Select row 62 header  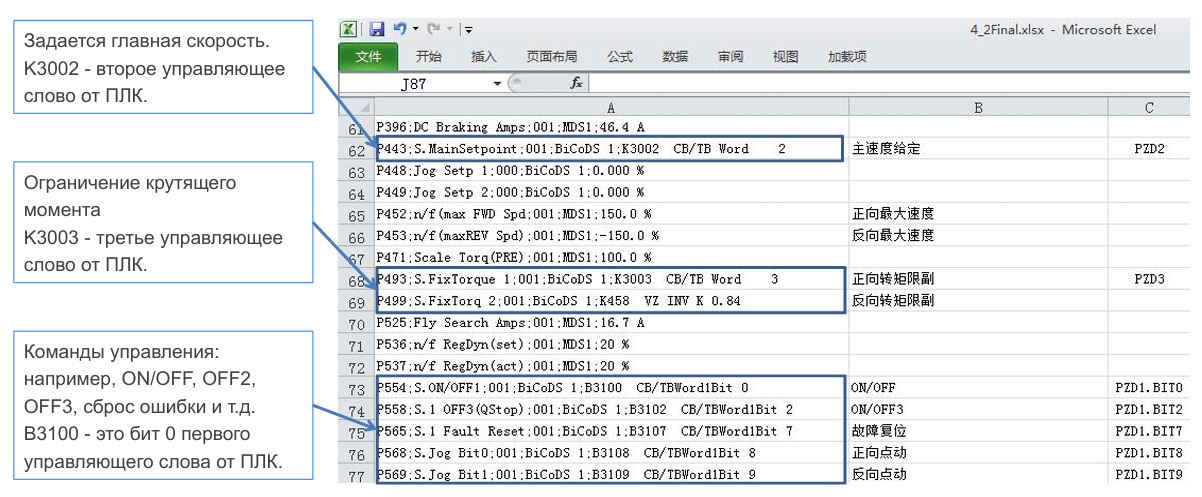[355, 150]
